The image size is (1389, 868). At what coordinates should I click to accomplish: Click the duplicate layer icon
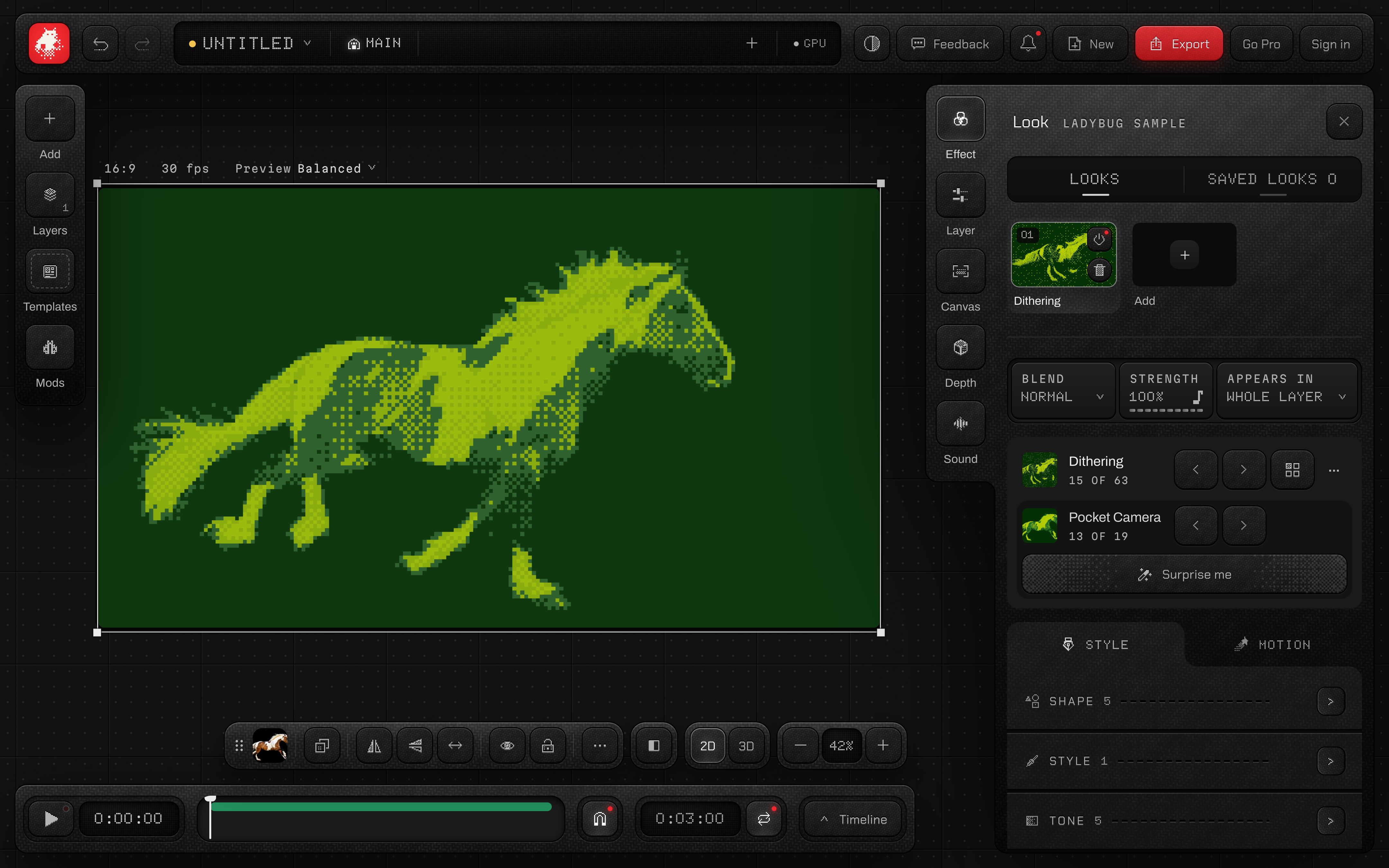[x=322, y=746]
